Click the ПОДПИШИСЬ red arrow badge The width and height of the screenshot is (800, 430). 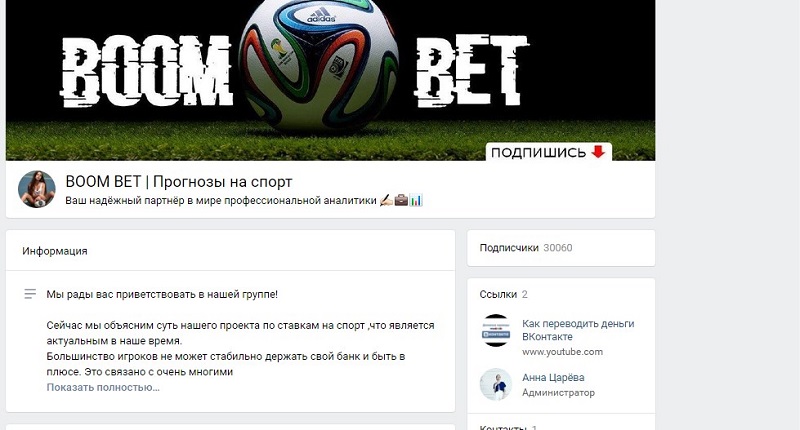(x=548, y=152)
